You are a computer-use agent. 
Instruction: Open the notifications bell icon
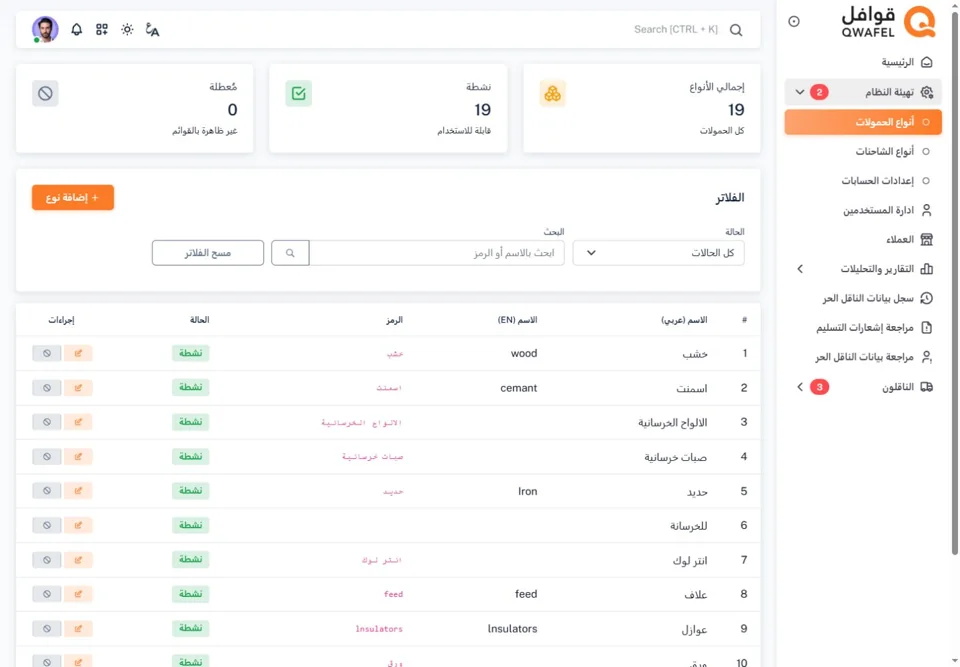(77, 29)
